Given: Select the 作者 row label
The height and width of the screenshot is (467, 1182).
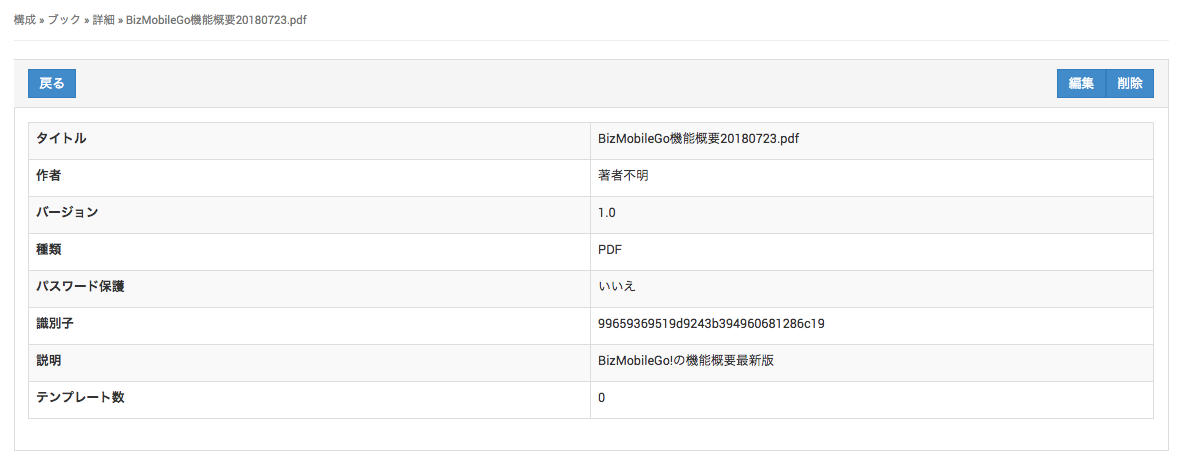Looking at the screenshot, I should pos(49,176).
